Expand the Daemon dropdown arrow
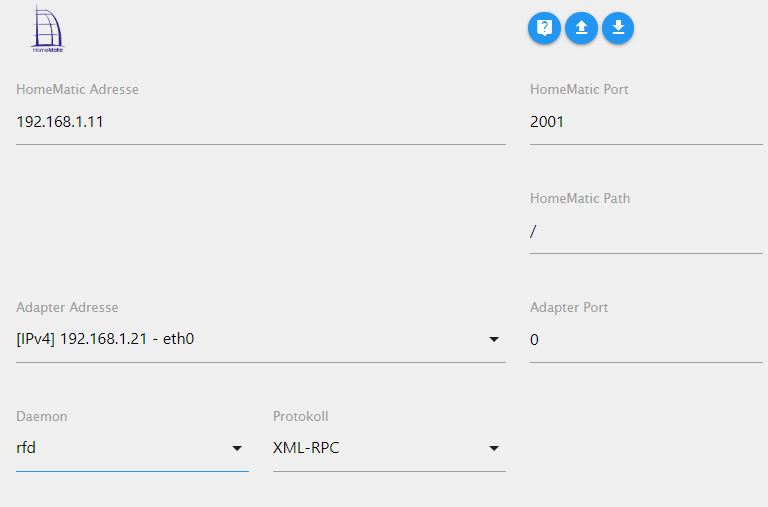768x507 pixels. tap(237, 449)
